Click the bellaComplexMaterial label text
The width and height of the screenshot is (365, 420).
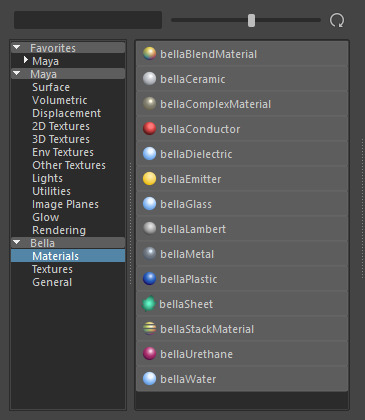[x=216, y=104]
